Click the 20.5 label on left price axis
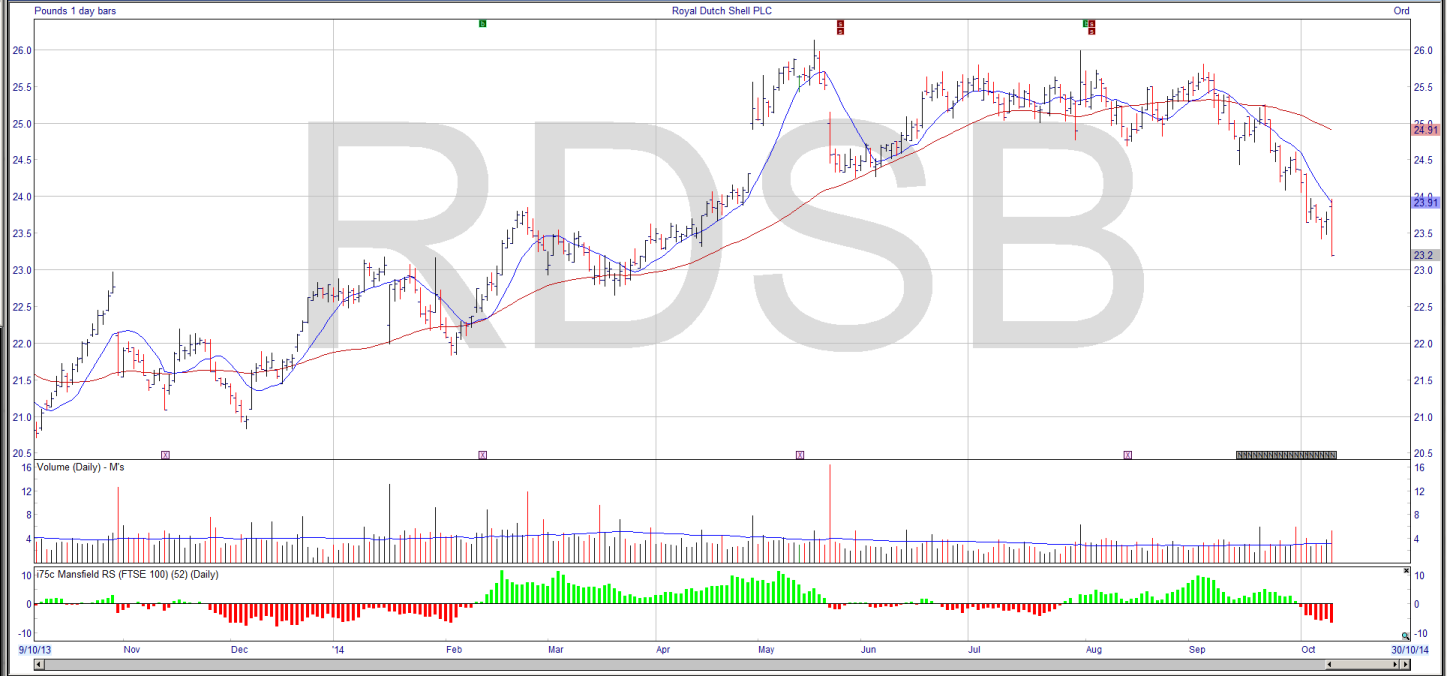 coord(20,453)
